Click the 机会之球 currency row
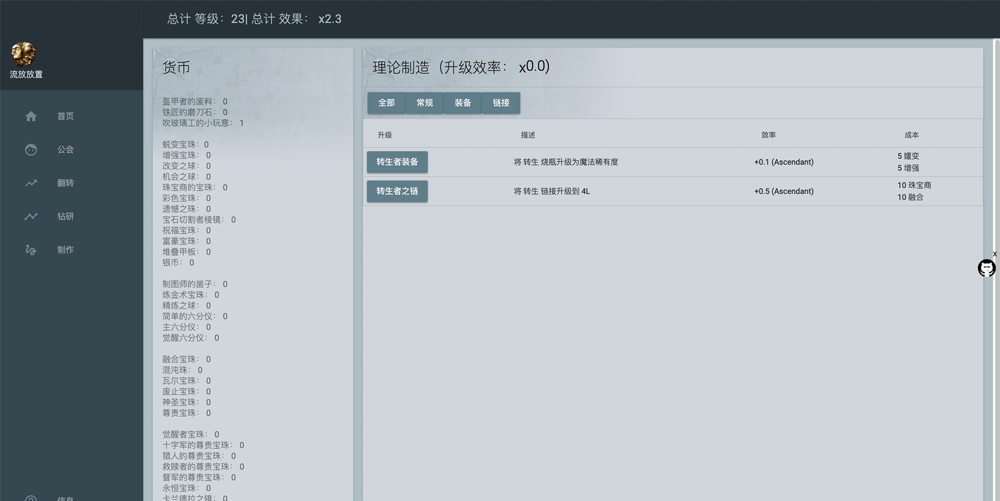 (x=186, y=177)
